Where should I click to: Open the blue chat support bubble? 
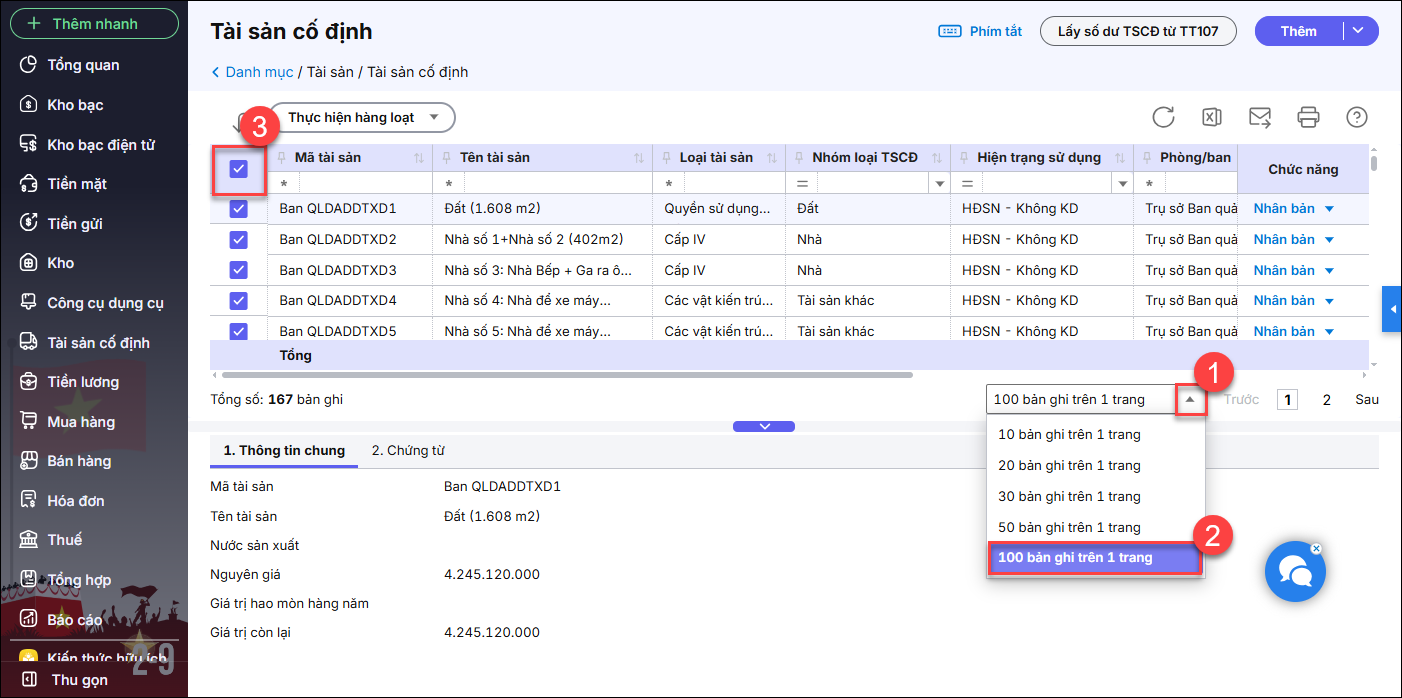click(x=1295, y=572)
